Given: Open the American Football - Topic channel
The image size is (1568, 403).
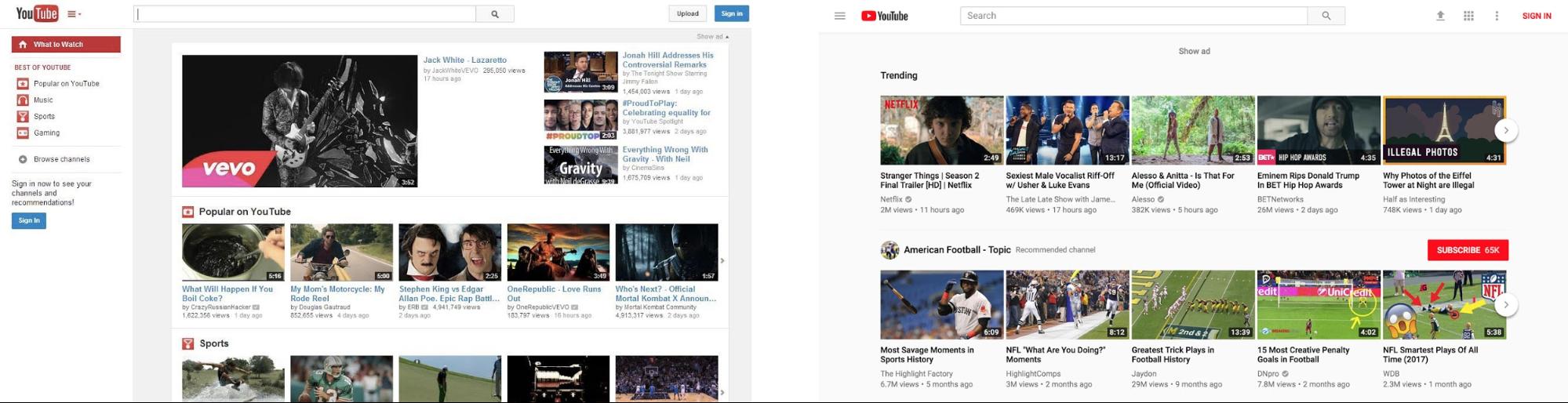Looking at the screenshot, I should [x=957, y=250].
